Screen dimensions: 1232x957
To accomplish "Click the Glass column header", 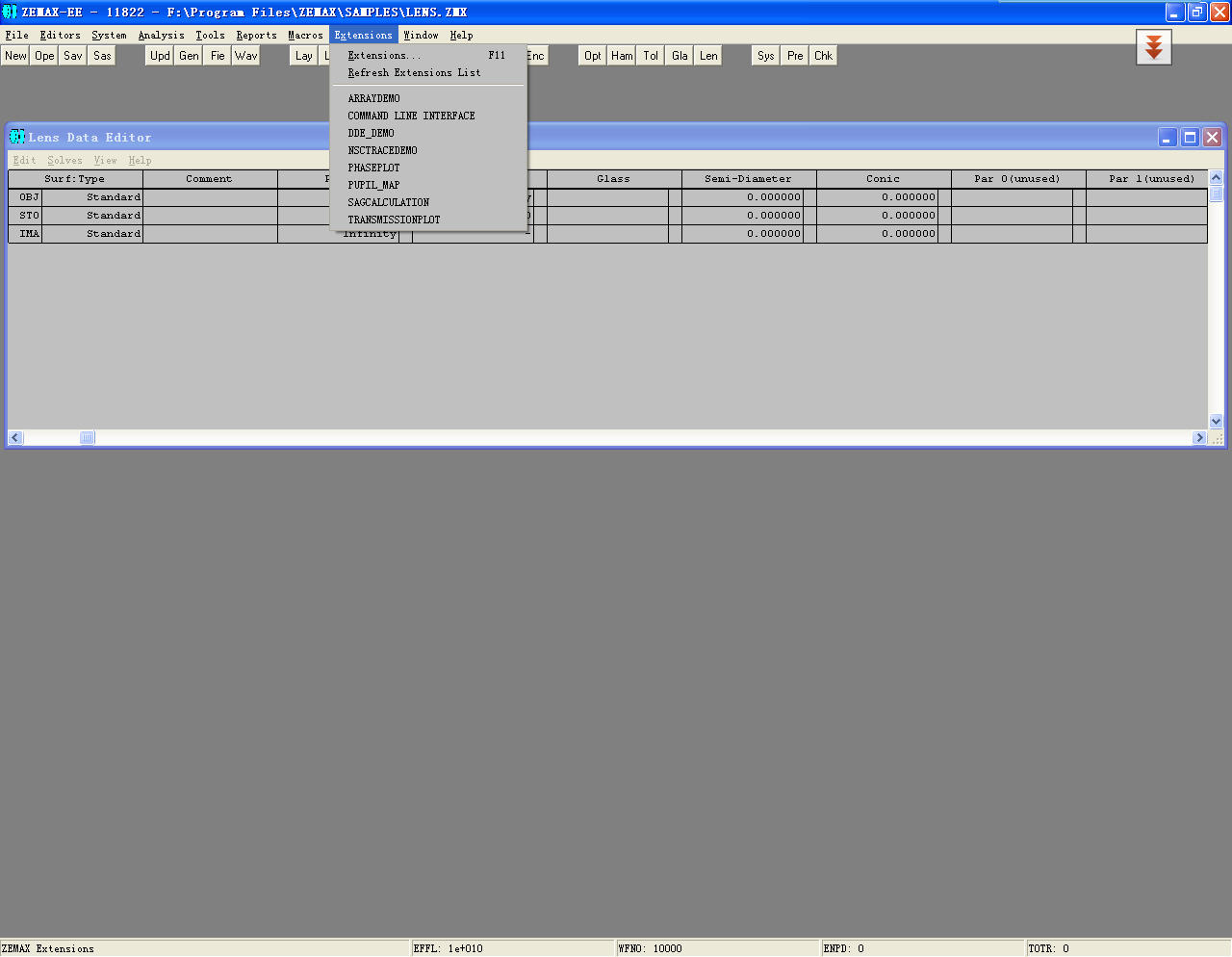I will [x=614, y=179].
